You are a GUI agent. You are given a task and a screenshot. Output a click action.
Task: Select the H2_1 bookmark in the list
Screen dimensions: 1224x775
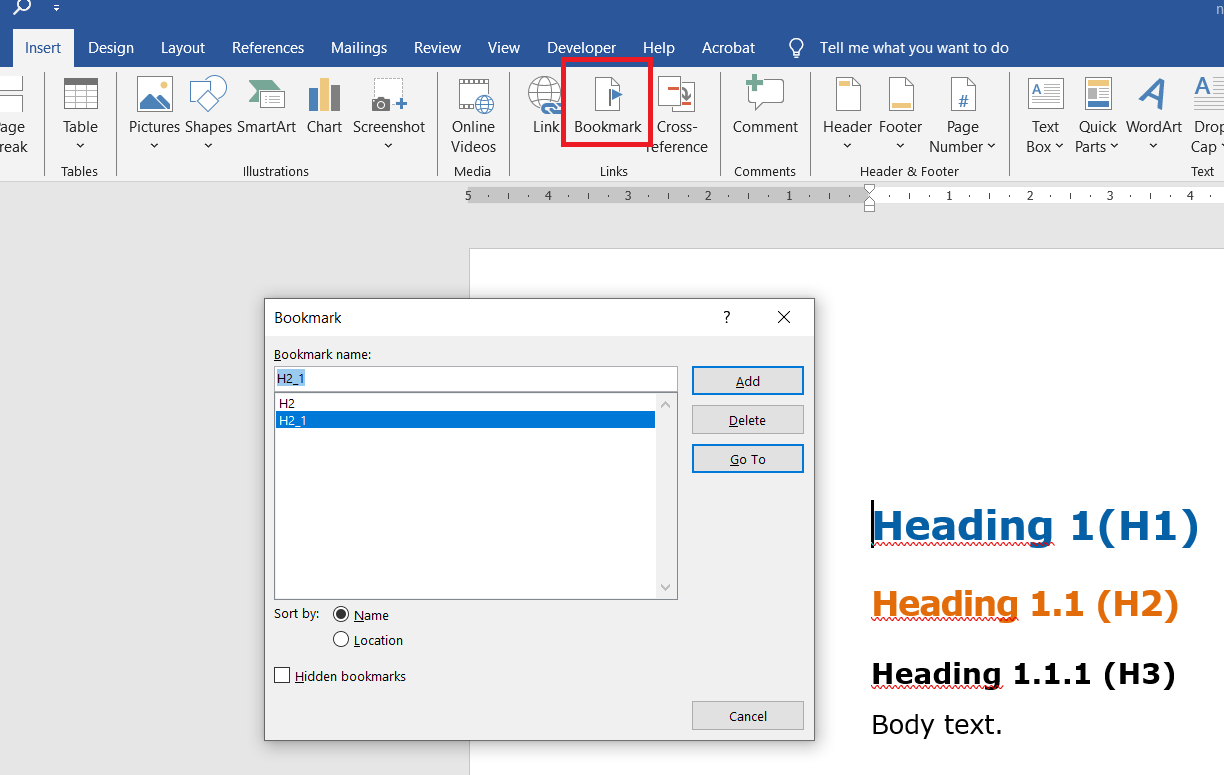[465, 420]
